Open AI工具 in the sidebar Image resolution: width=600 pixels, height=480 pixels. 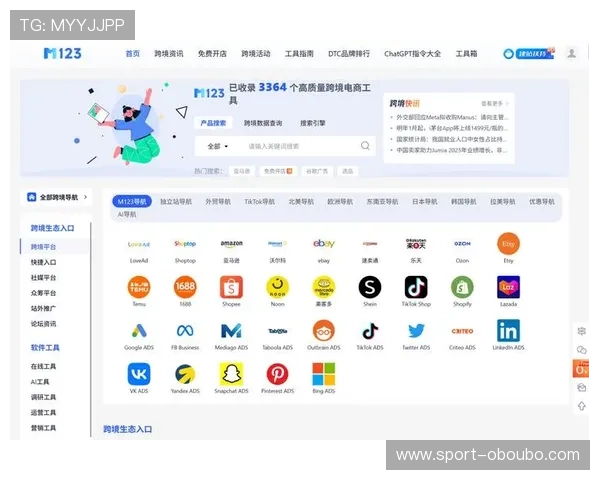[x=40, y=382]
